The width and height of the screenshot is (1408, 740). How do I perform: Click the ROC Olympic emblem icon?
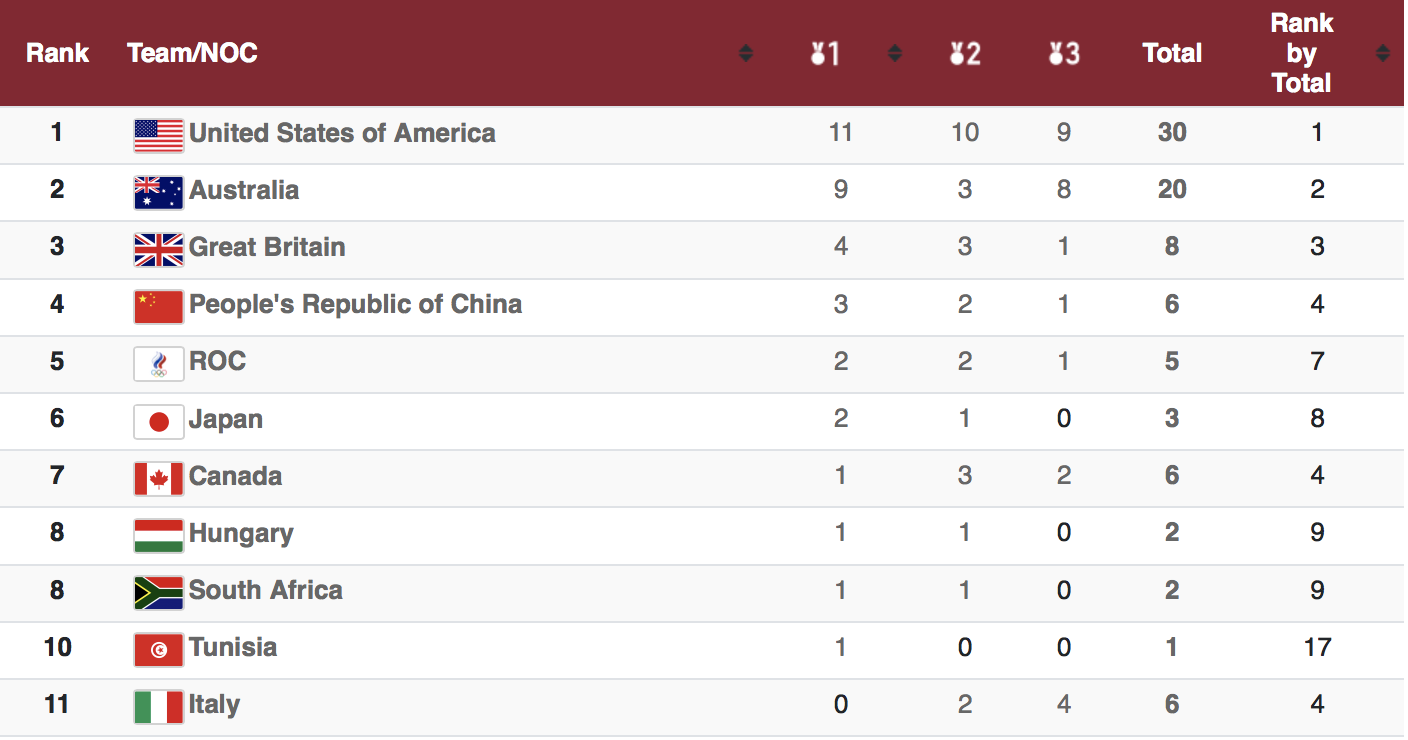click(x=159, y=363)
